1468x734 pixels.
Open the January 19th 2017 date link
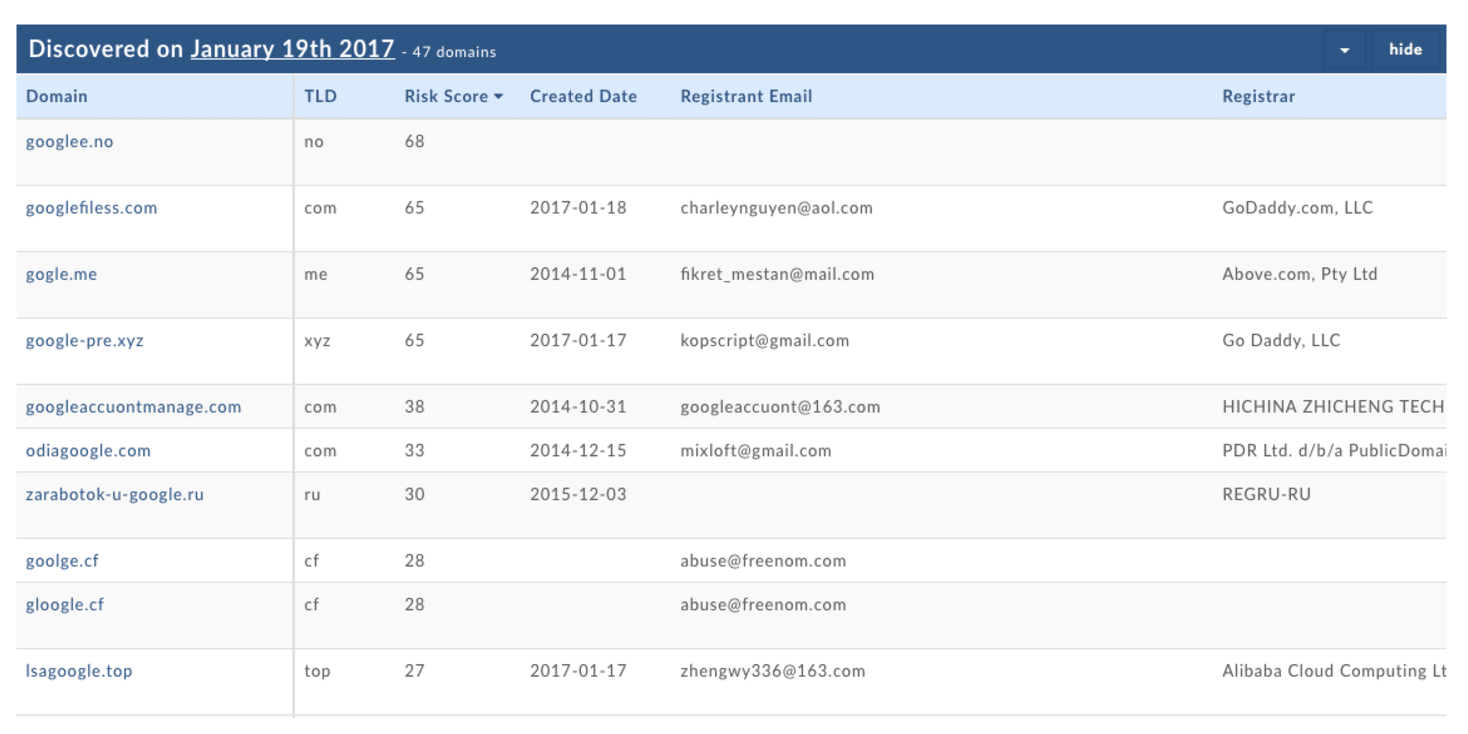tap(292, 49)
